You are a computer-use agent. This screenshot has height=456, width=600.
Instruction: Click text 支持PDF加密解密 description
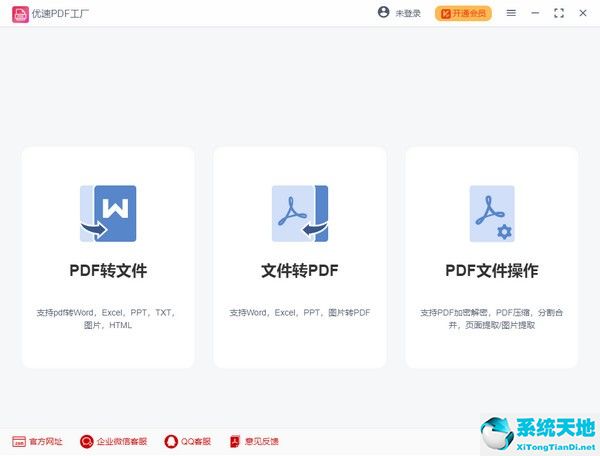(492, 319)
